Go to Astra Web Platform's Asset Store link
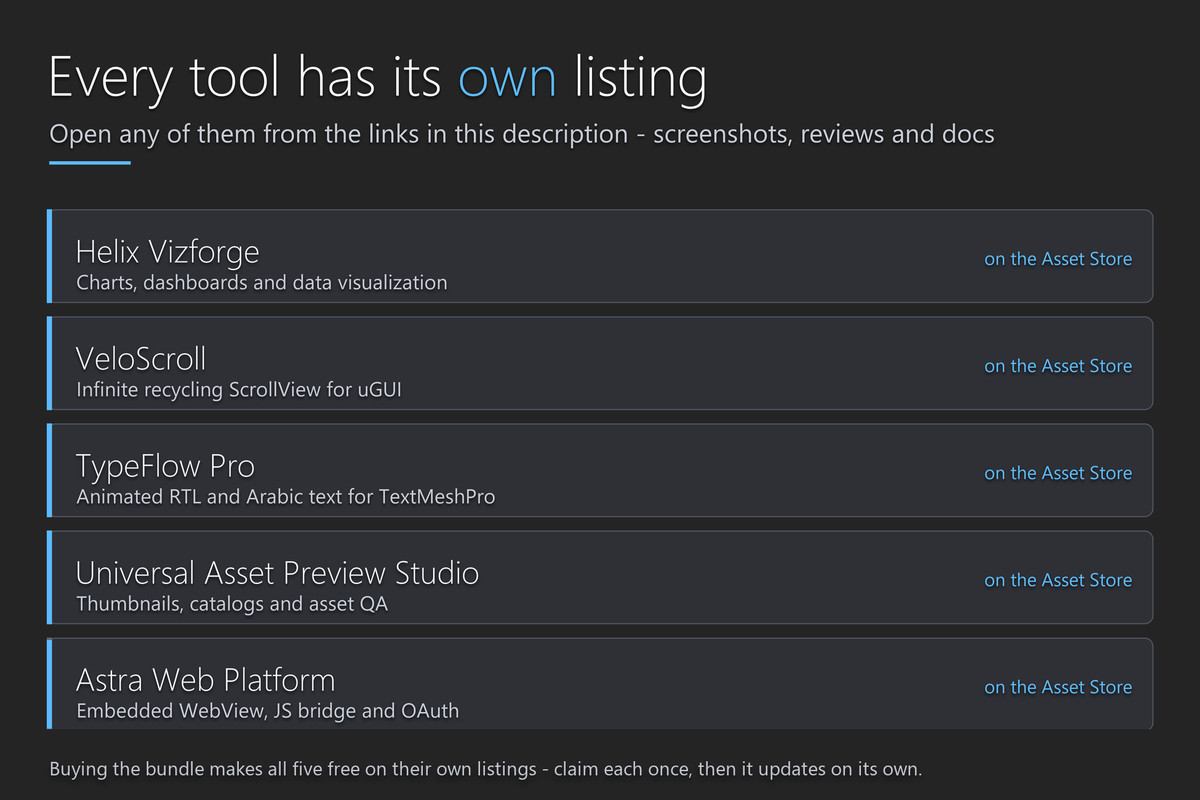Image resolution: width=1200 pixels, height=800 pixels. 1058,687
